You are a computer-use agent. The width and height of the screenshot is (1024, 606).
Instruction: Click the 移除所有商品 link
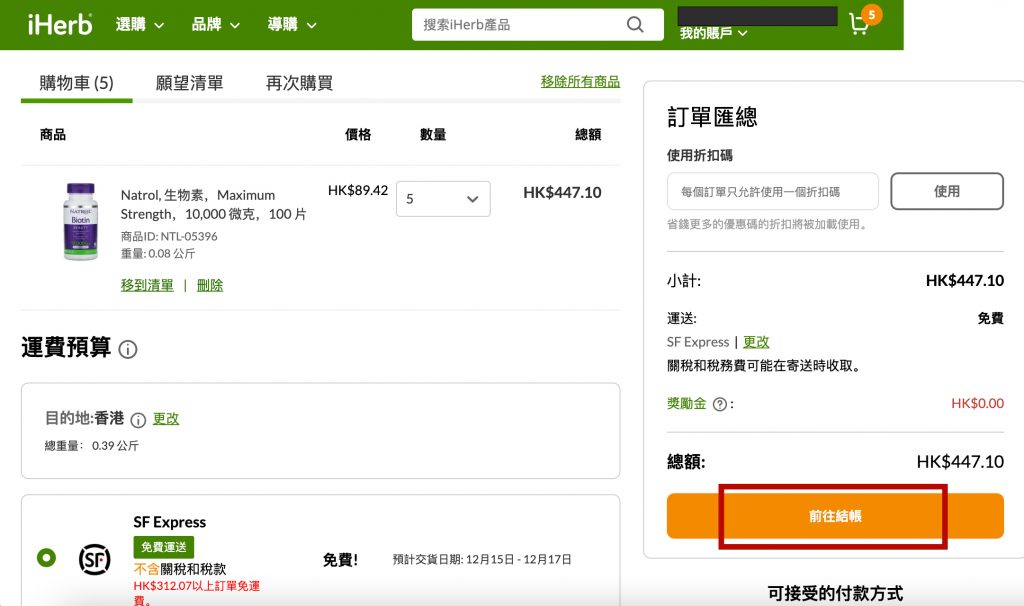point(580,82)
